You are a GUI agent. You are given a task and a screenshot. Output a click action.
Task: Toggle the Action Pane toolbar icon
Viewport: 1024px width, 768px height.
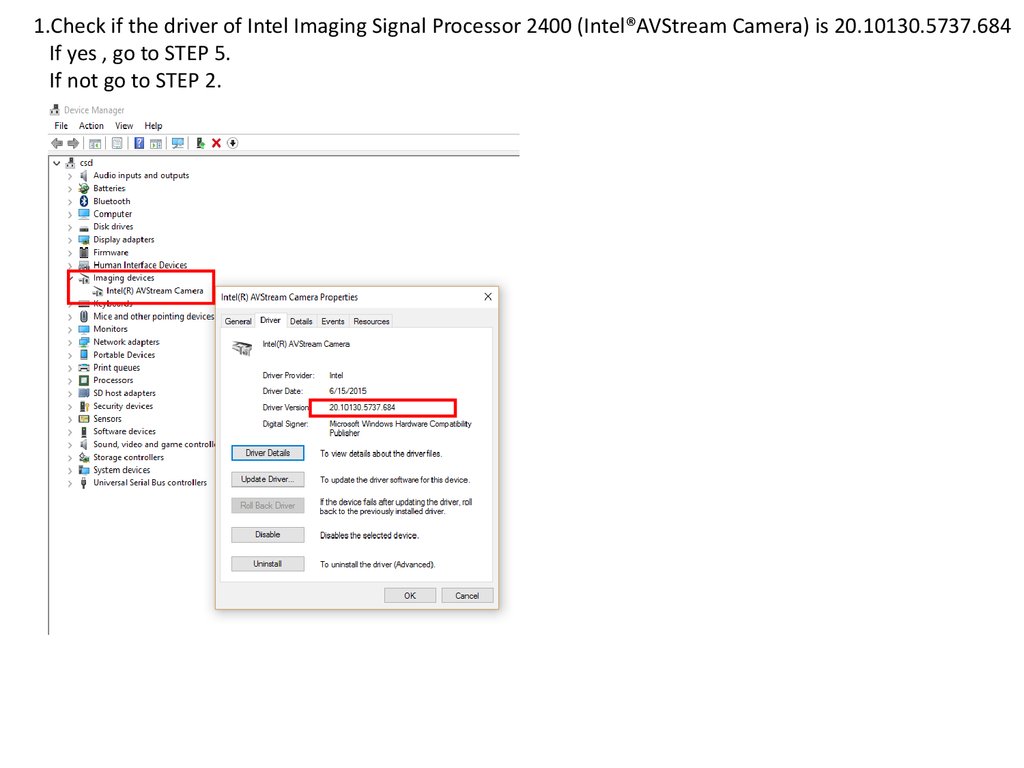pos(155,143)
